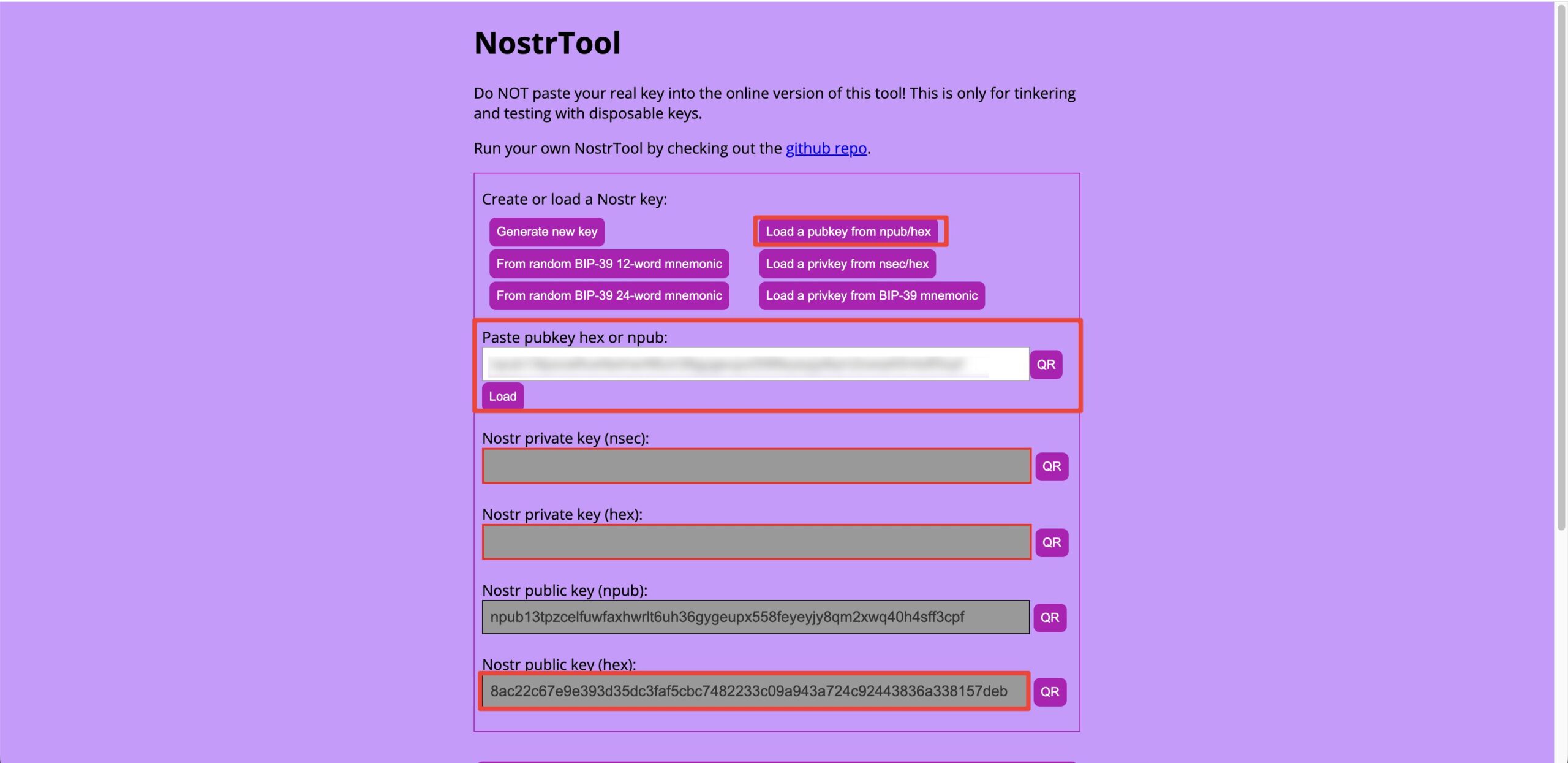Image resolution: width=1568 pixels, height=763 pixels.
Task: Click the NostrTool page heading
Action: [x=547, y=43]
